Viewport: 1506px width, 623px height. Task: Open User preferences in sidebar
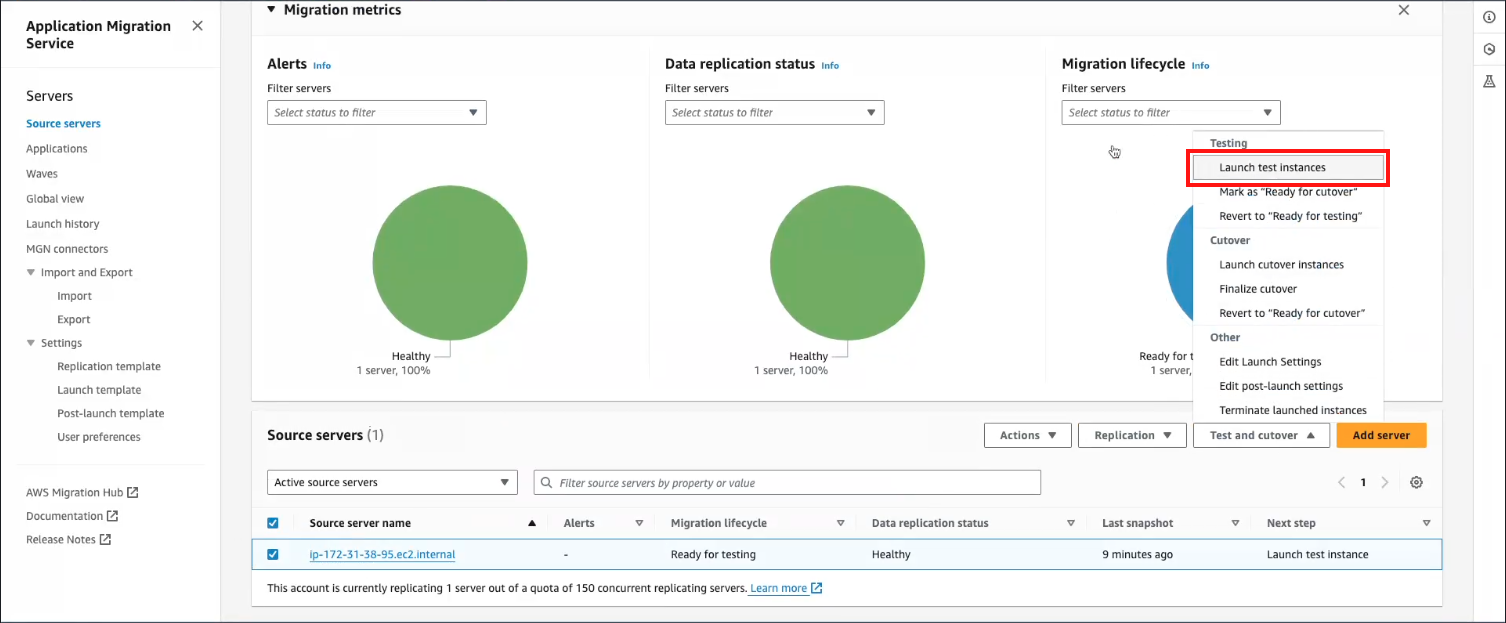click(99, 437)
